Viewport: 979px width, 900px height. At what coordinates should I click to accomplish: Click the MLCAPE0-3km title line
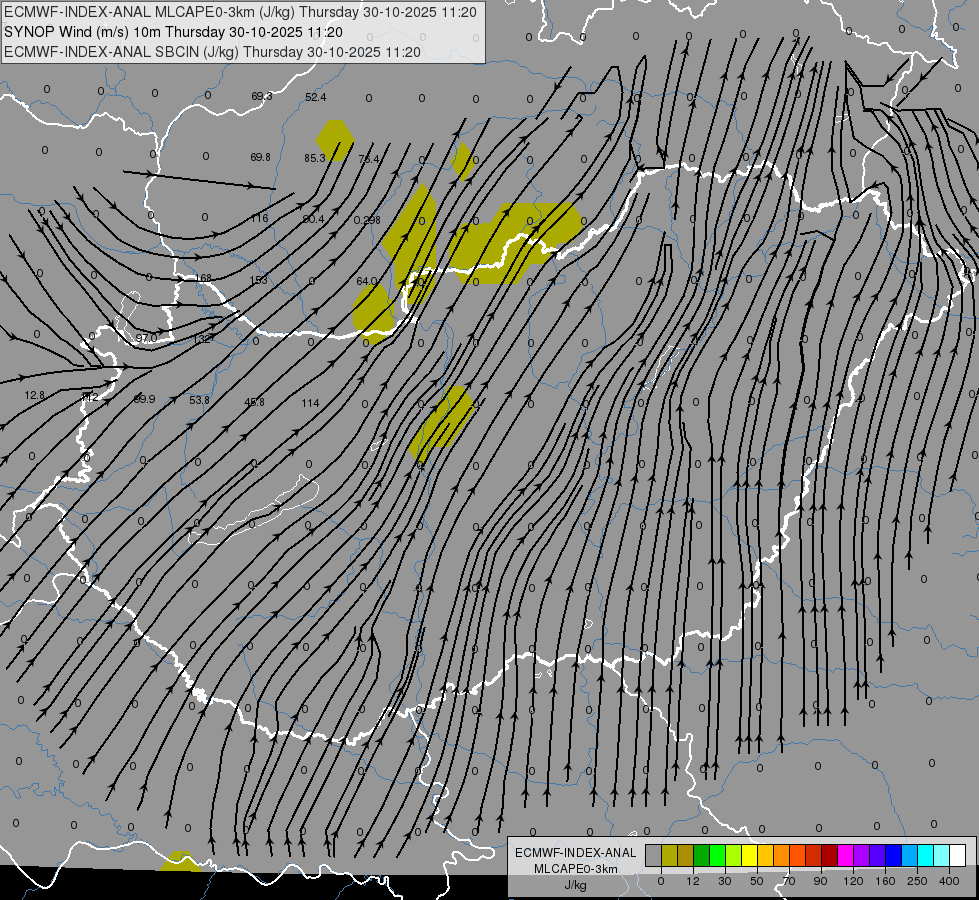tap(240, 12)
